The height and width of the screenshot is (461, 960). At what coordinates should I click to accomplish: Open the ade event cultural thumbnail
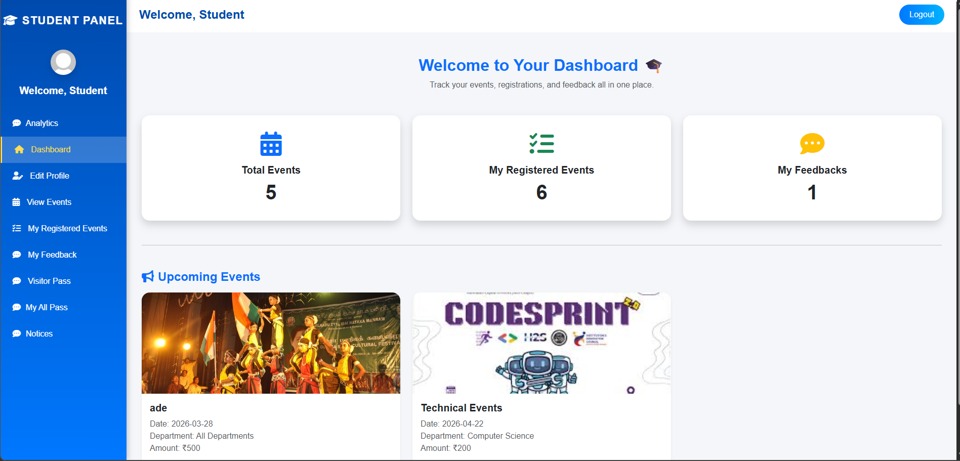pos(271,343)
